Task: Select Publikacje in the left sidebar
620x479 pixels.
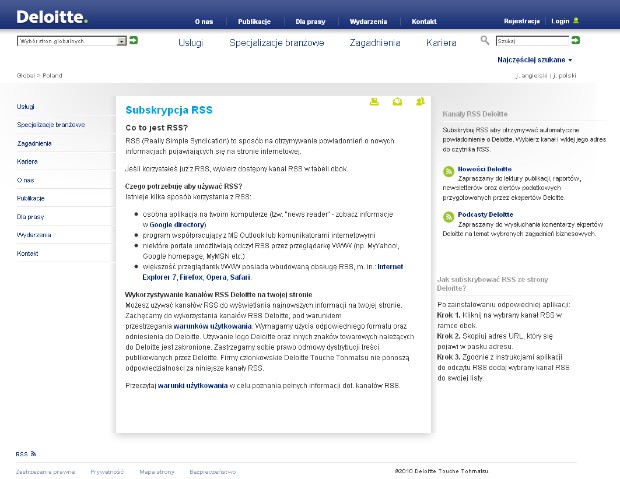Action: coord(30,198)
